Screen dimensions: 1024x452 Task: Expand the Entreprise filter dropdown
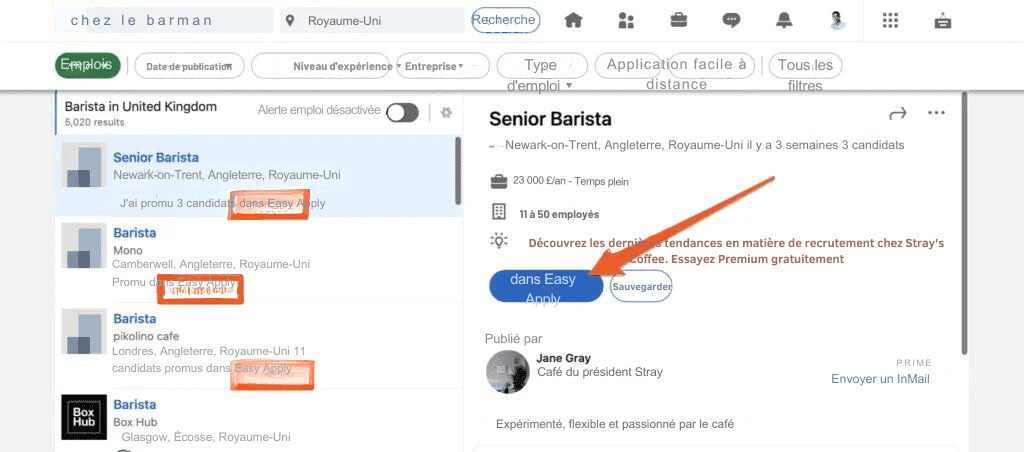pos(443,66)
